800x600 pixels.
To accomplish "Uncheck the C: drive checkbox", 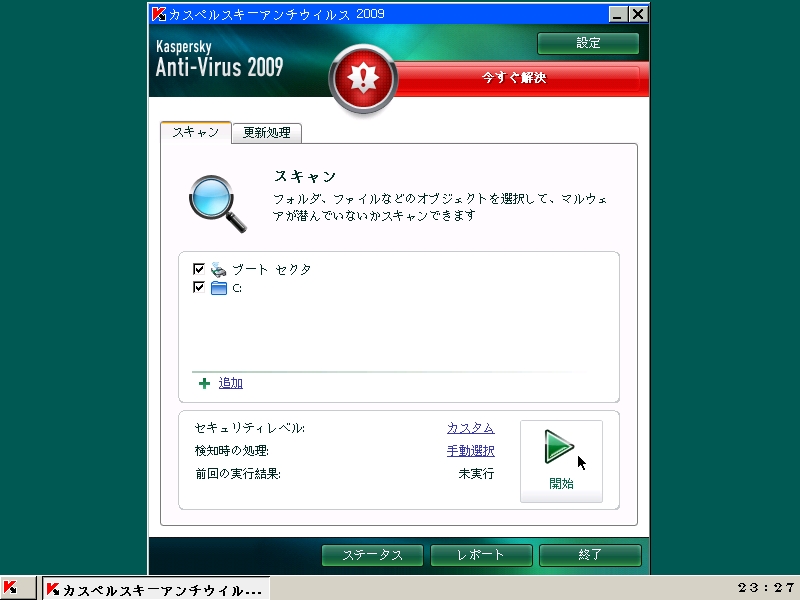I will [198, 287].
